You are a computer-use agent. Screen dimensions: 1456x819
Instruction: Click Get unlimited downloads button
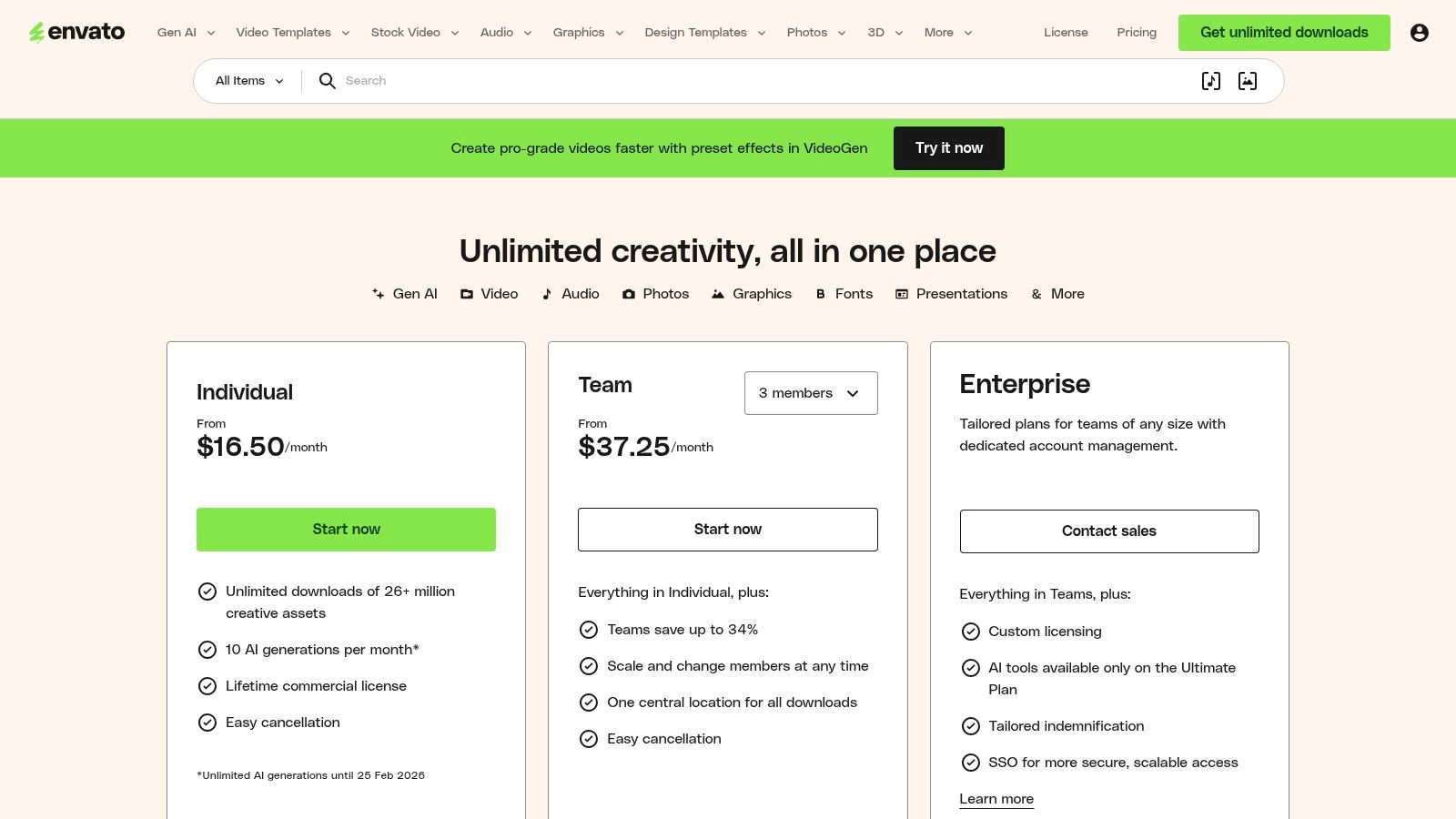tap(1284, 32)
